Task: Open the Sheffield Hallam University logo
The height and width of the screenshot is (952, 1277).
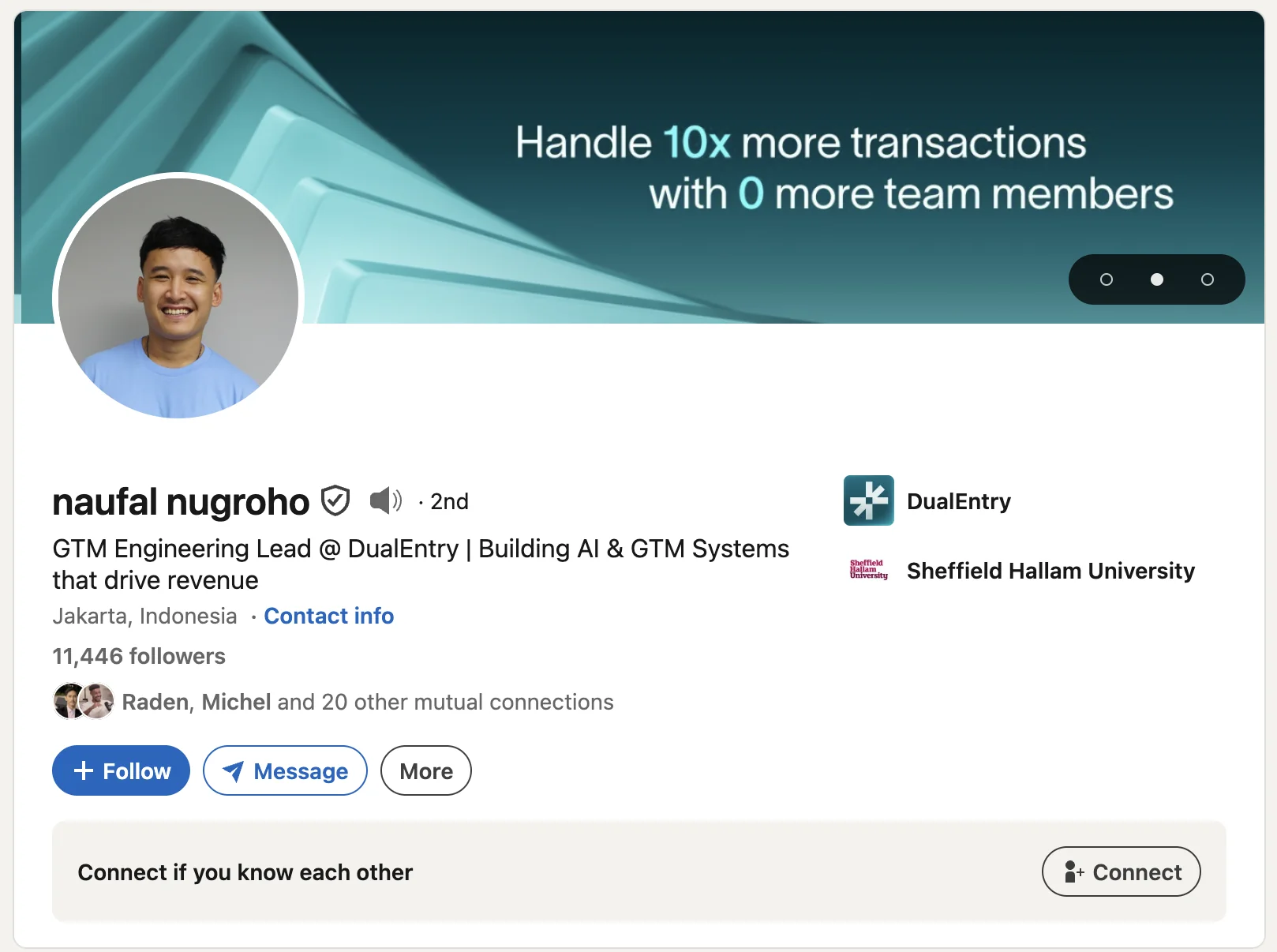Action: pos(868,570)
